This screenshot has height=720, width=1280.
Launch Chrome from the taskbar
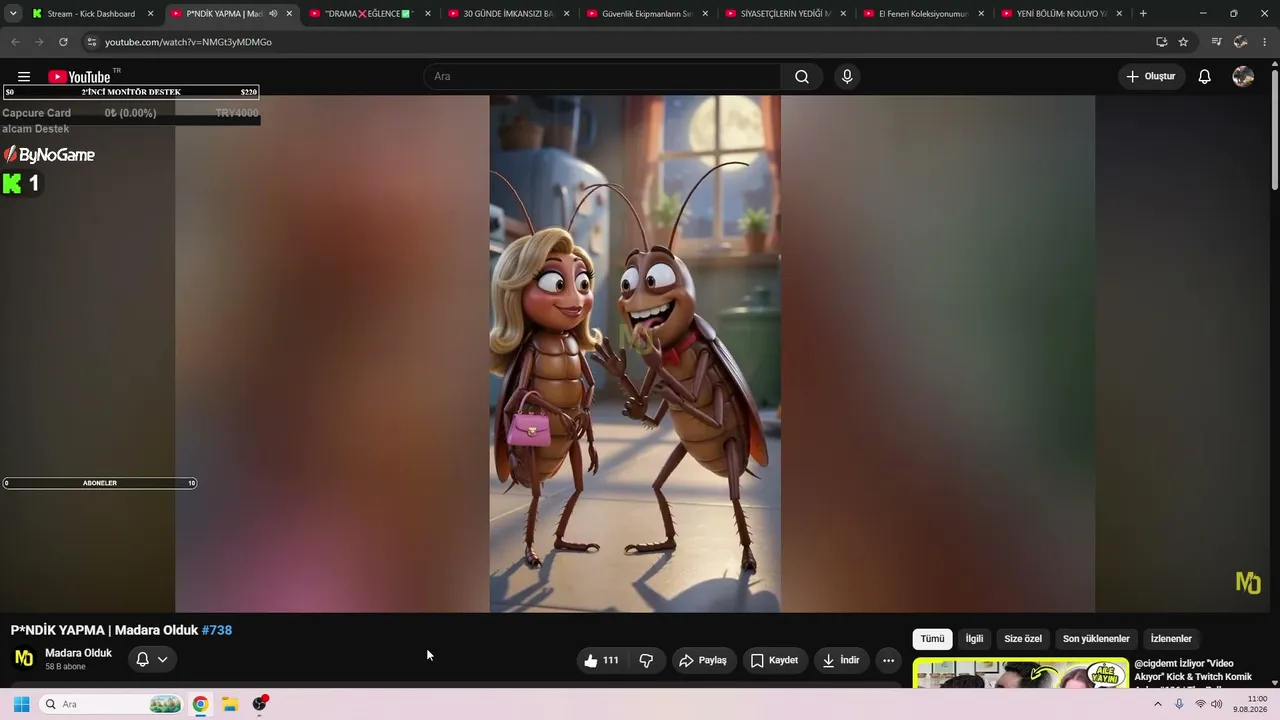pyautogui.click(x=200, y=704)
